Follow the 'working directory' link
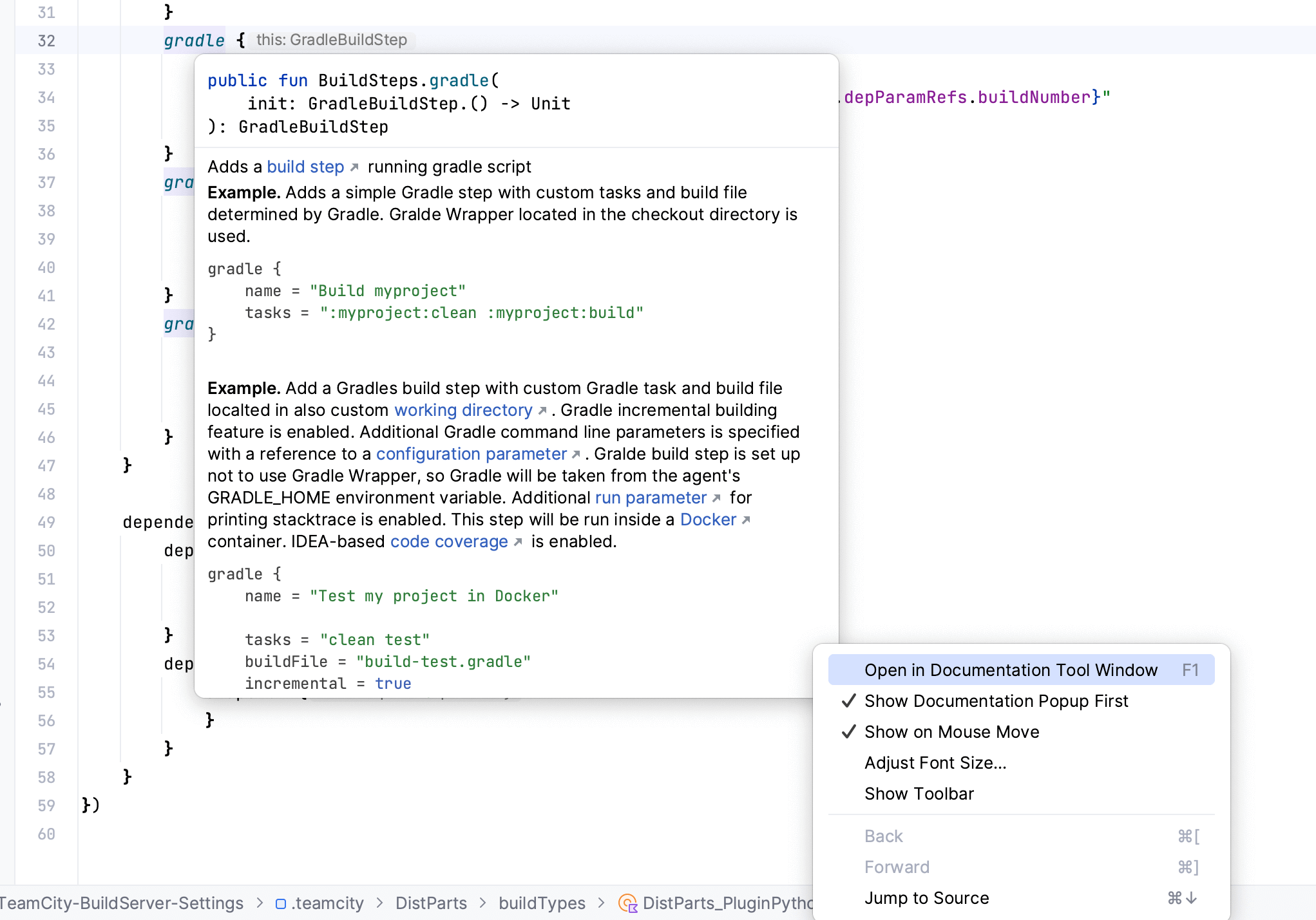1316x920 pixels. pos(463,410)
